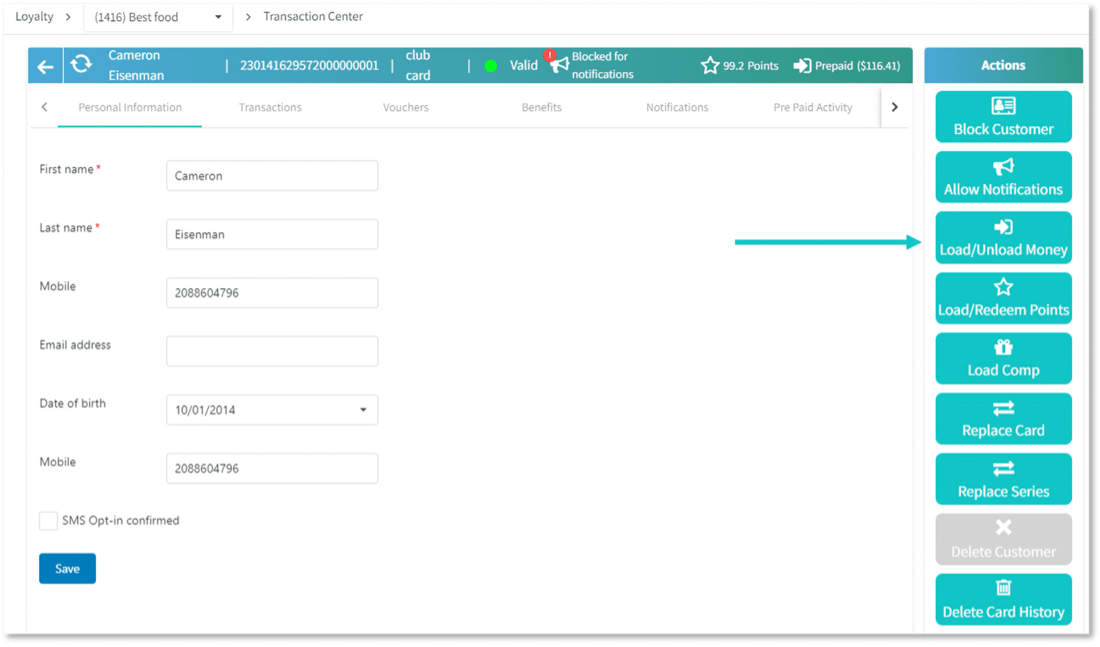This screenshot has width=1100, height=647.
Task: Switch to the Pre Paid Activity tab
Action: coord(813,107)
